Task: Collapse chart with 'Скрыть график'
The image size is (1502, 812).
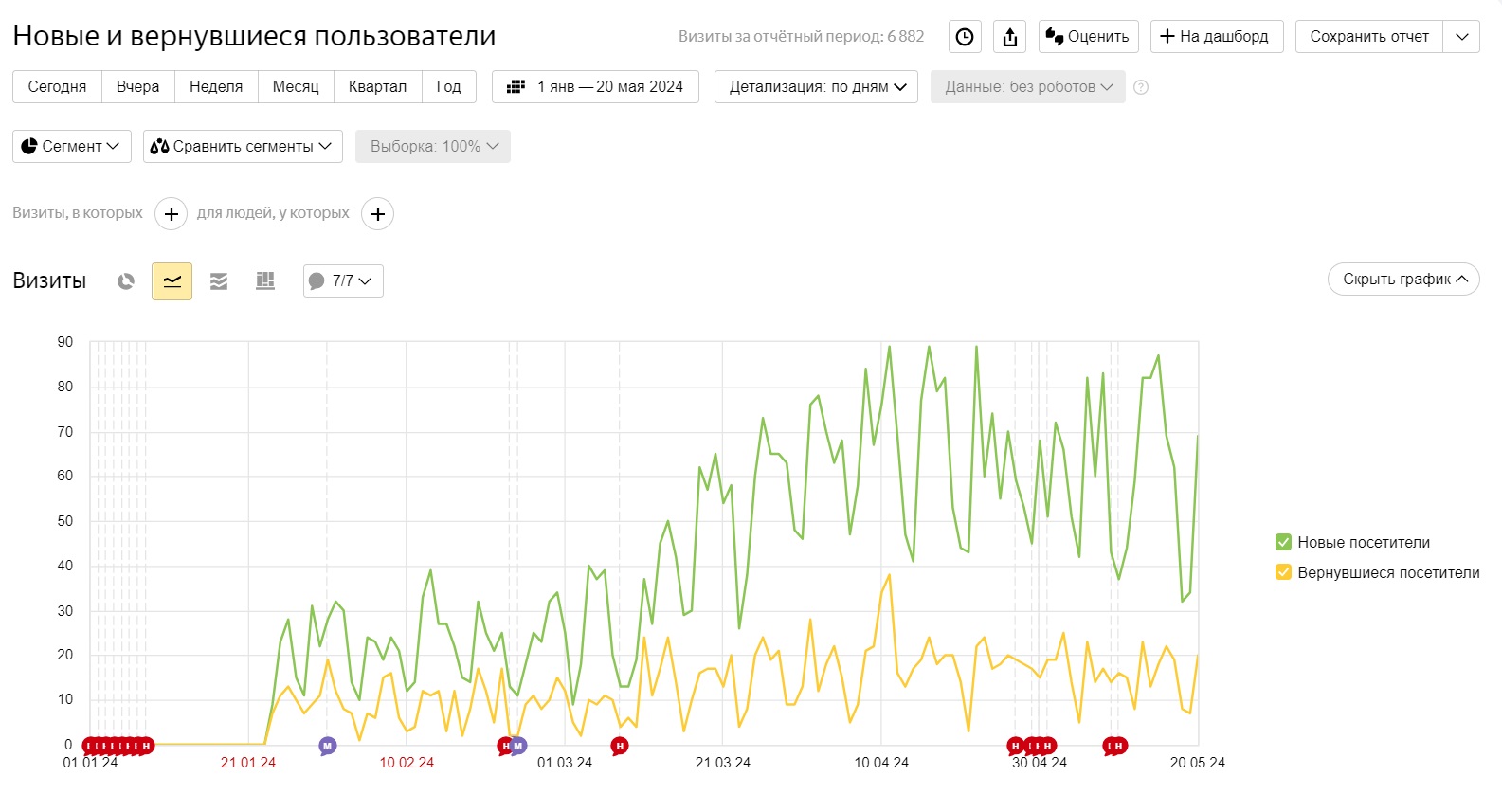Action: (1403, 280)
